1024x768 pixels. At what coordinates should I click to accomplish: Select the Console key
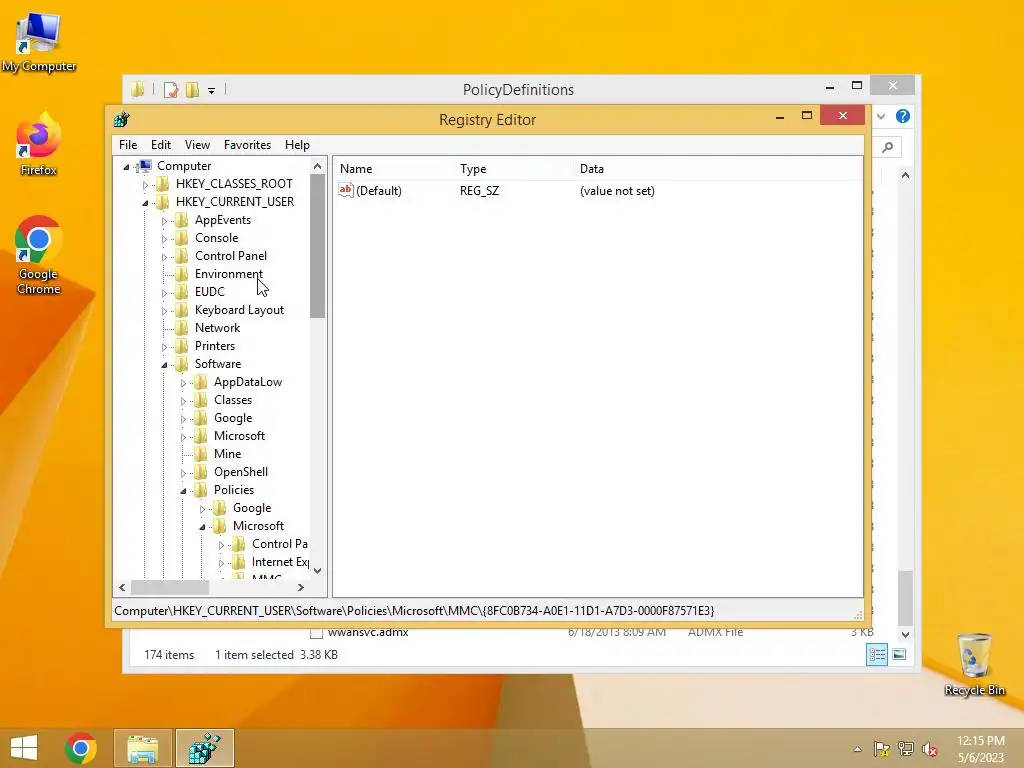[x=216, y=238]
